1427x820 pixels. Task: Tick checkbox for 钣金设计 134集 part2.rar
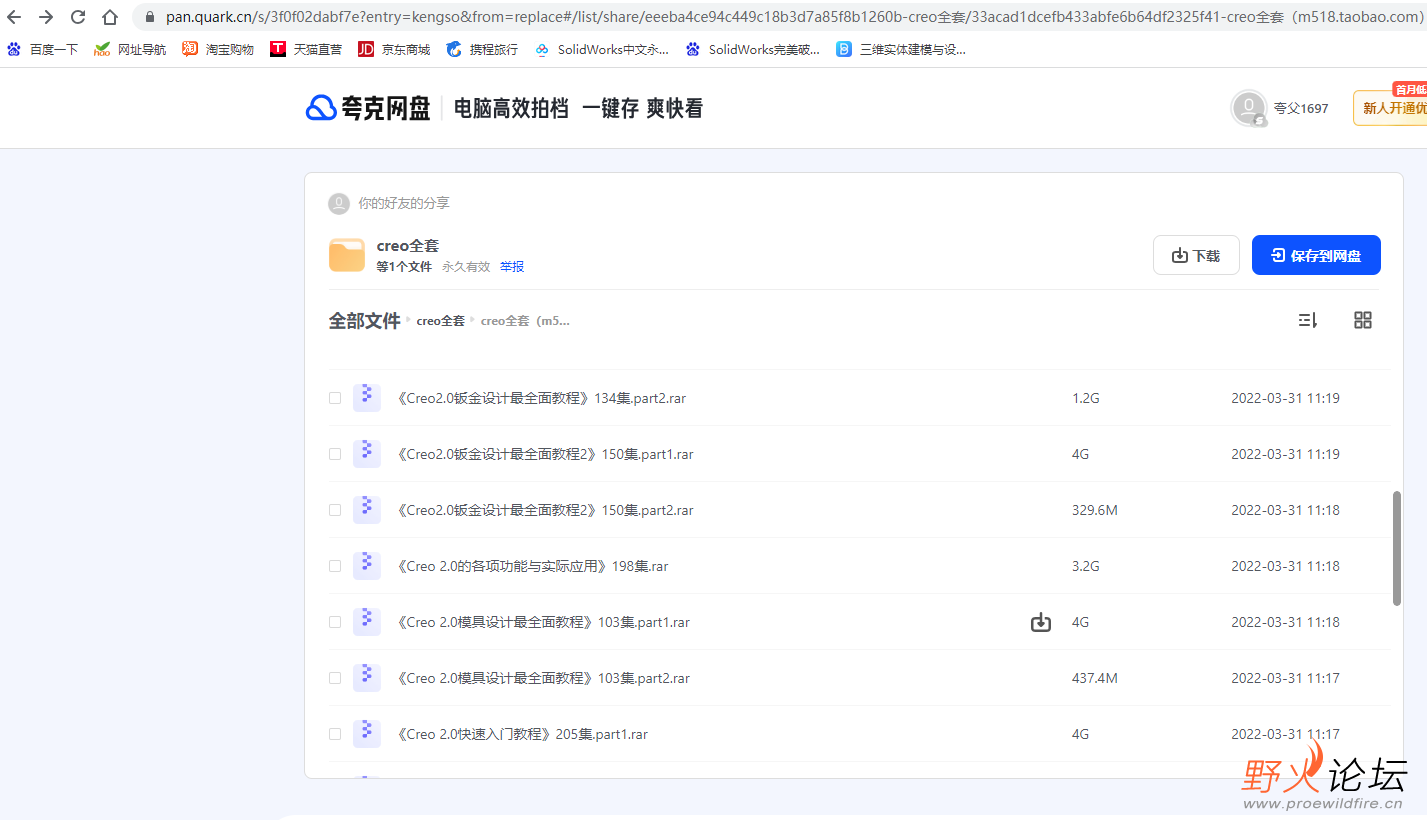coord(335,398)
